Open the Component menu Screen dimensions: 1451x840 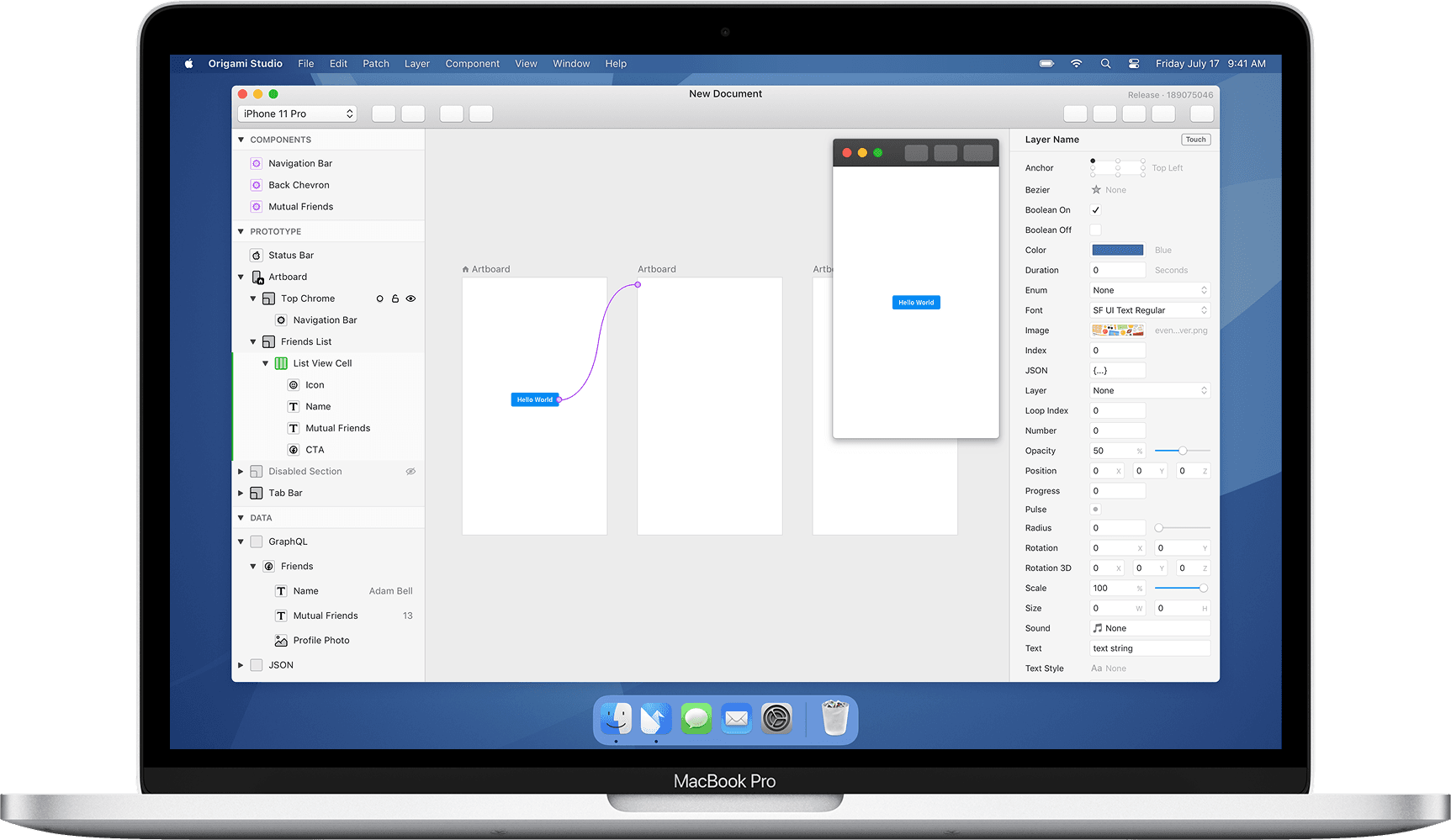coord(473,64)
